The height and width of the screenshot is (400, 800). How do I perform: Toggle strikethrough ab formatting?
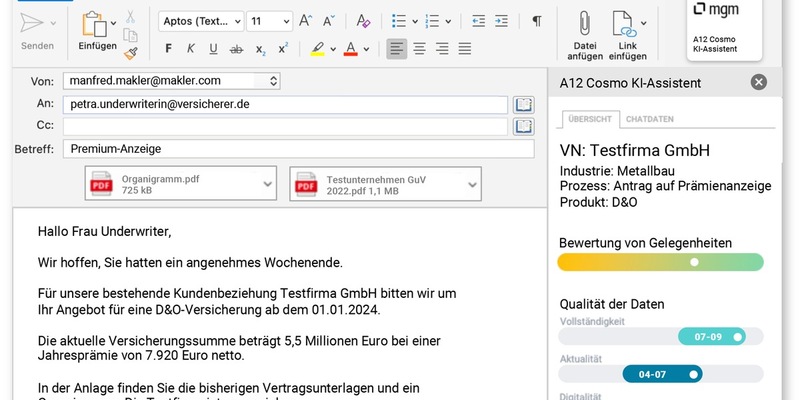236,49
